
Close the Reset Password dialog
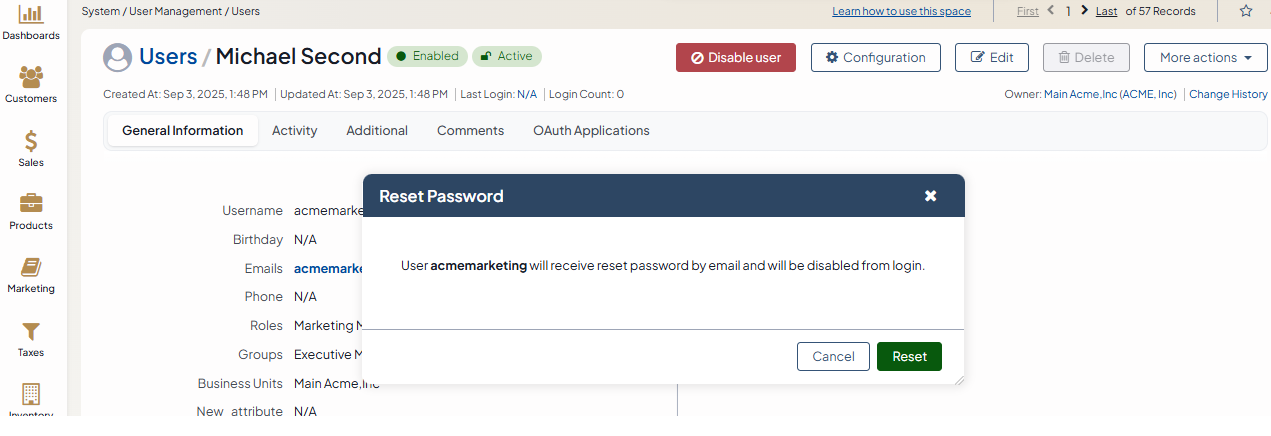[x=930, y=196]
